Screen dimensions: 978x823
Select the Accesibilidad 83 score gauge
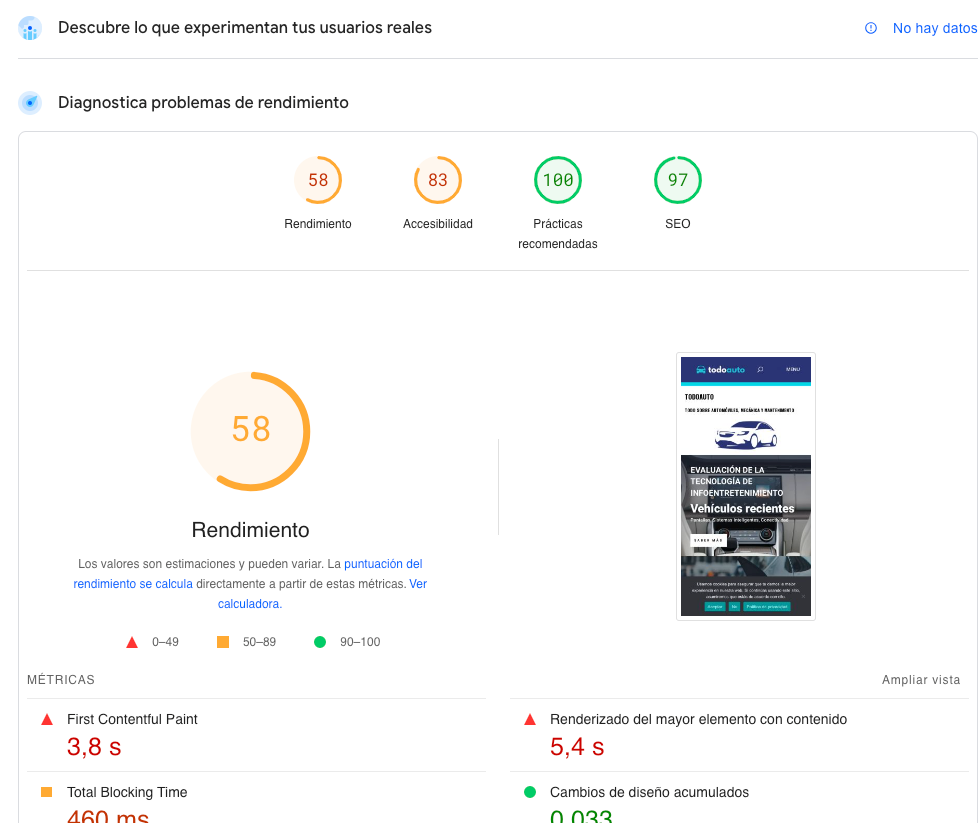[x=438, y=180]
